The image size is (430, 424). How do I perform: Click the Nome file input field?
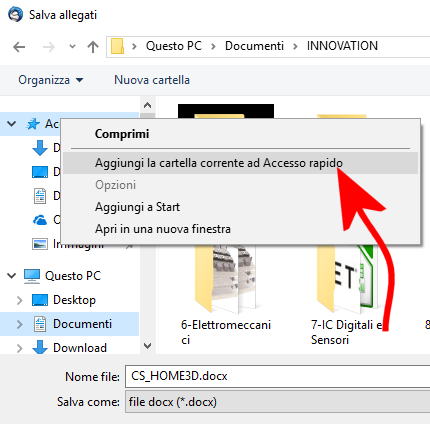click(278, 376)
